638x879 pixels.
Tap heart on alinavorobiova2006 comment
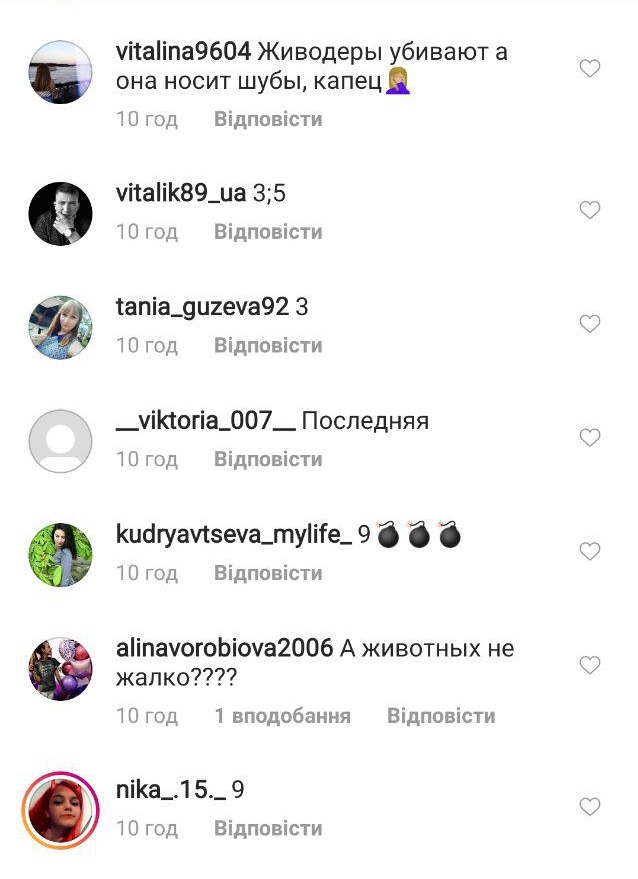click(x=589, y=665)
